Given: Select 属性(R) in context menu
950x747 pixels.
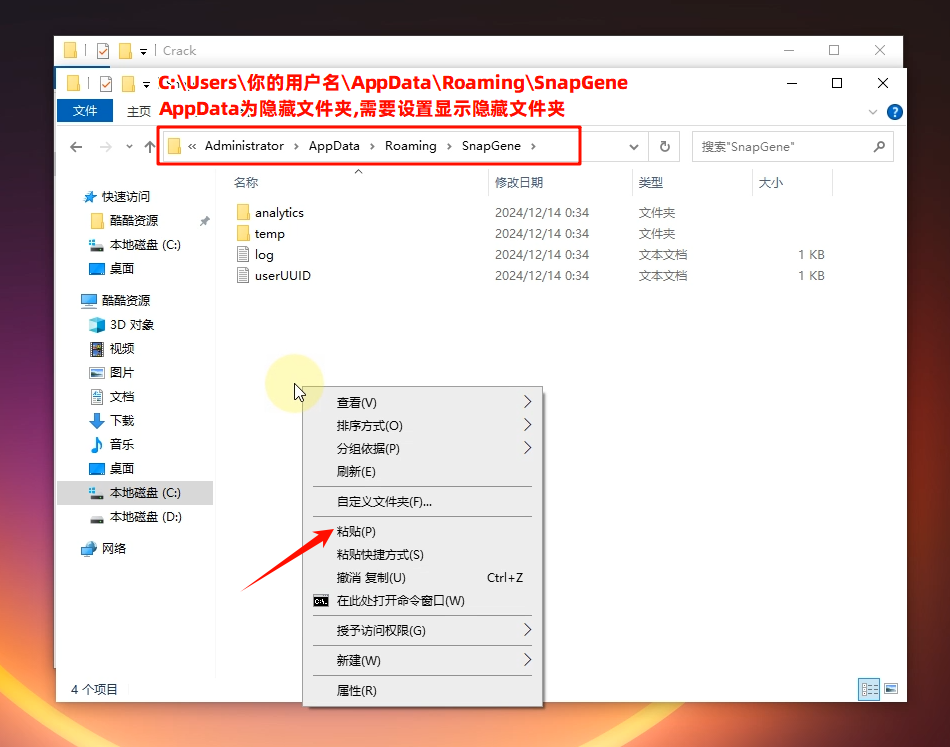Looking at the screenshot, I should point(356,690).
